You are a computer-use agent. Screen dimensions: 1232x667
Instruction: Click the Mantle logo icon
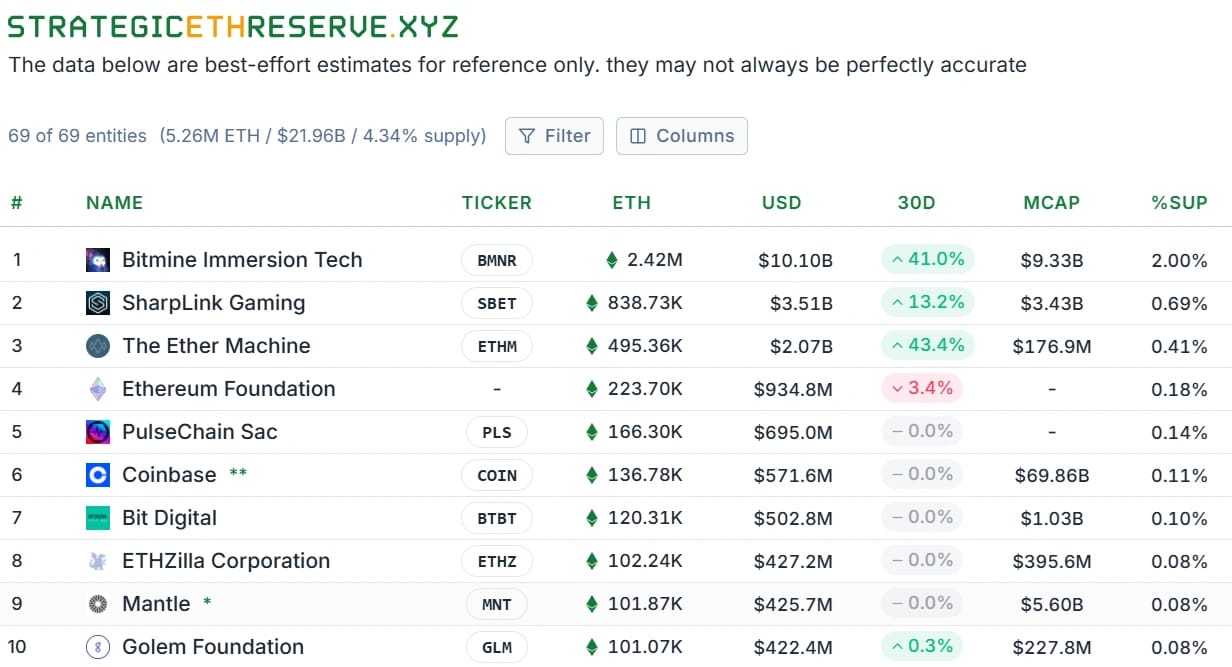(x=97, y=604)
